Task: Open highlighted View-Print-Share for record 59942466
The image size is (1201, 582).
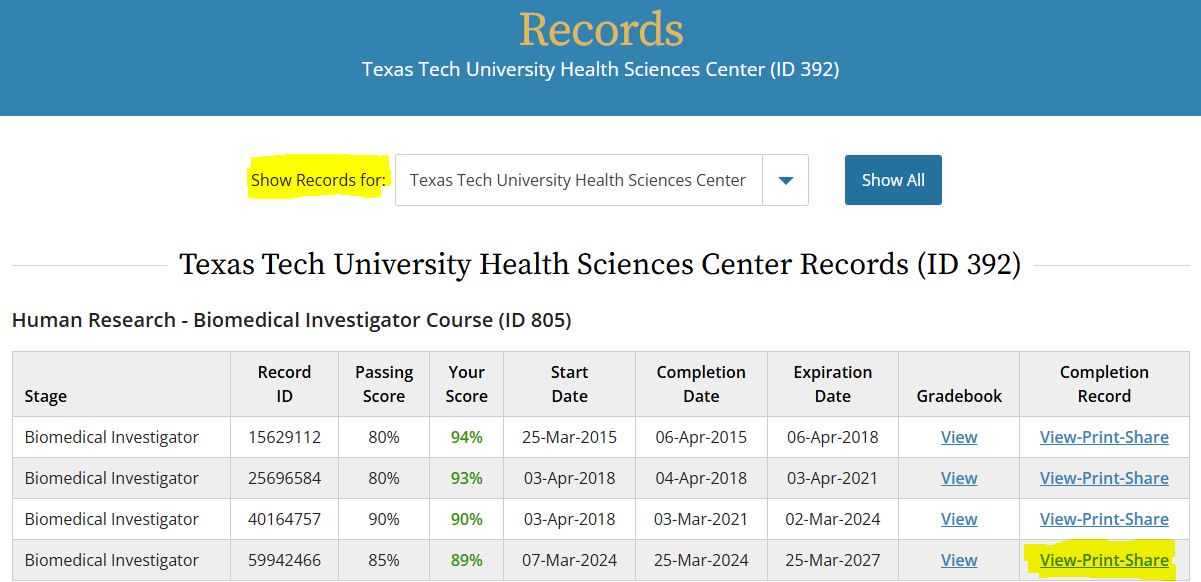Action: point(1104,560)
